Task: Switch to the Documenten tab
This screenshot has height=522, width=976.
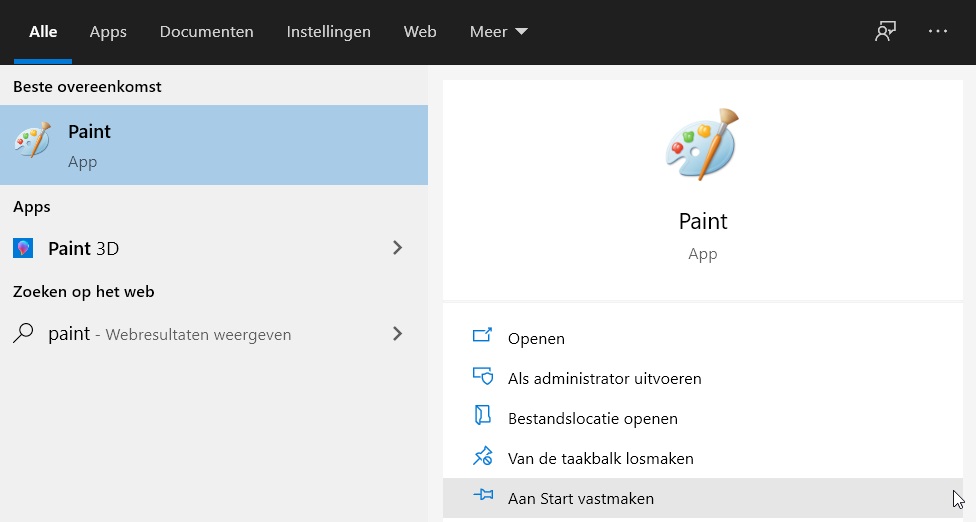Action: (206, 32)
